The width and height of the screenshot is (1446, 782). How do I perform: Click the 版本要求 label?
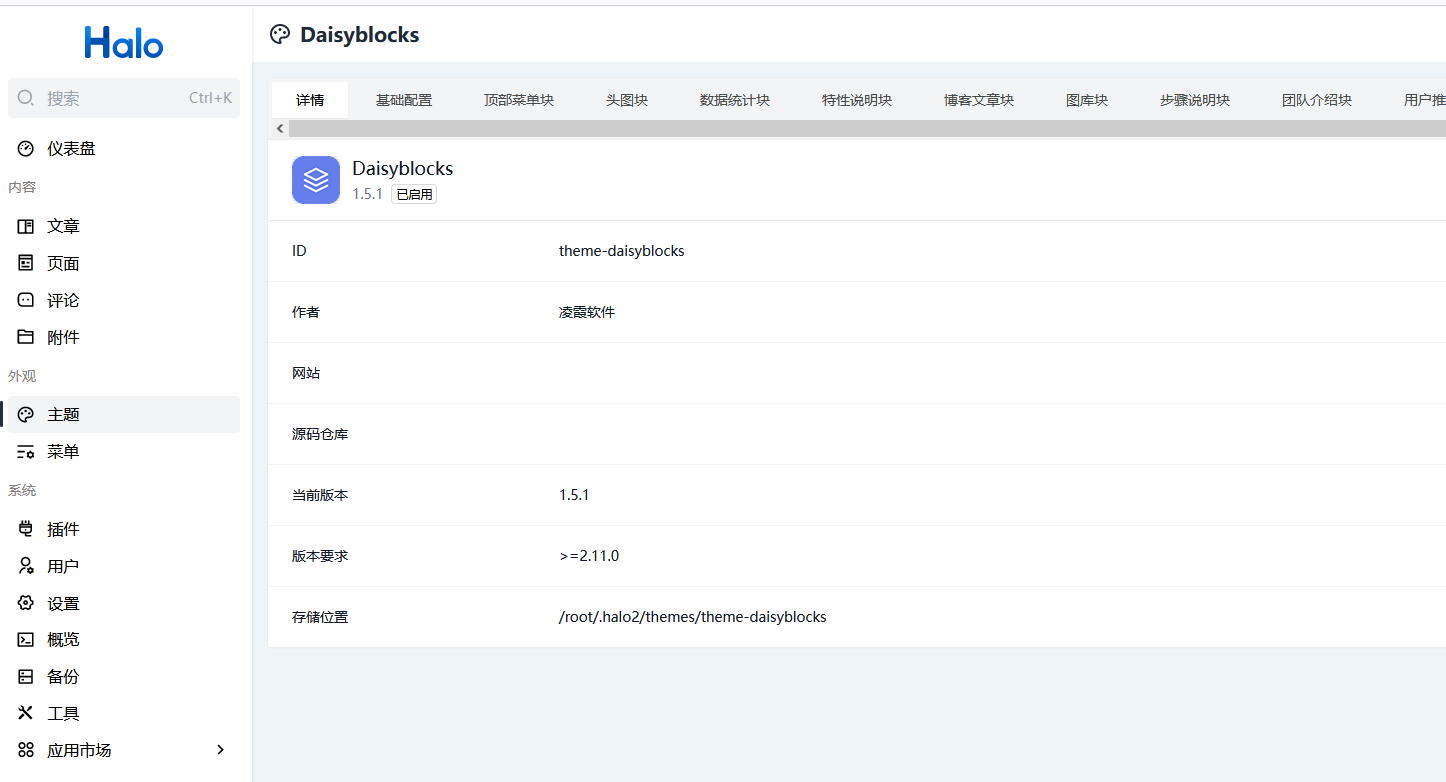coord(320,556)
